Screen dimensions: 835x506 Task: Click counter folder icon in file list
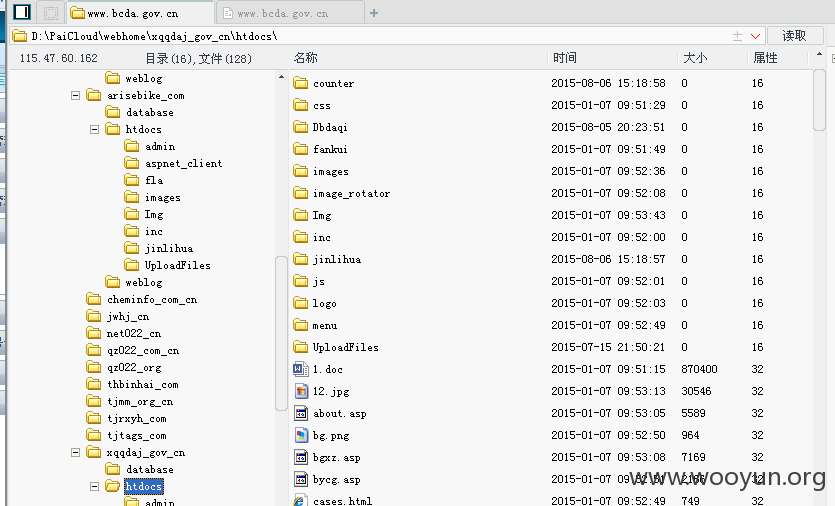tap(301, 83)
